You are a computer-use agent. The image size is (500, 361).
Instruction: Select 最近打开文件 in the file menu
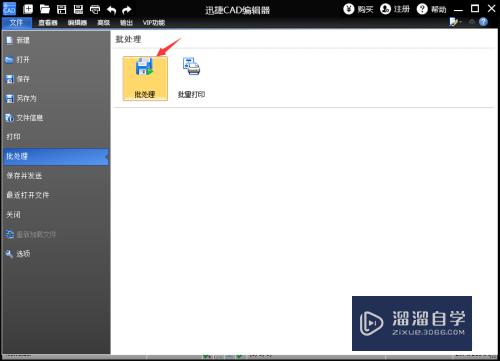55,195
